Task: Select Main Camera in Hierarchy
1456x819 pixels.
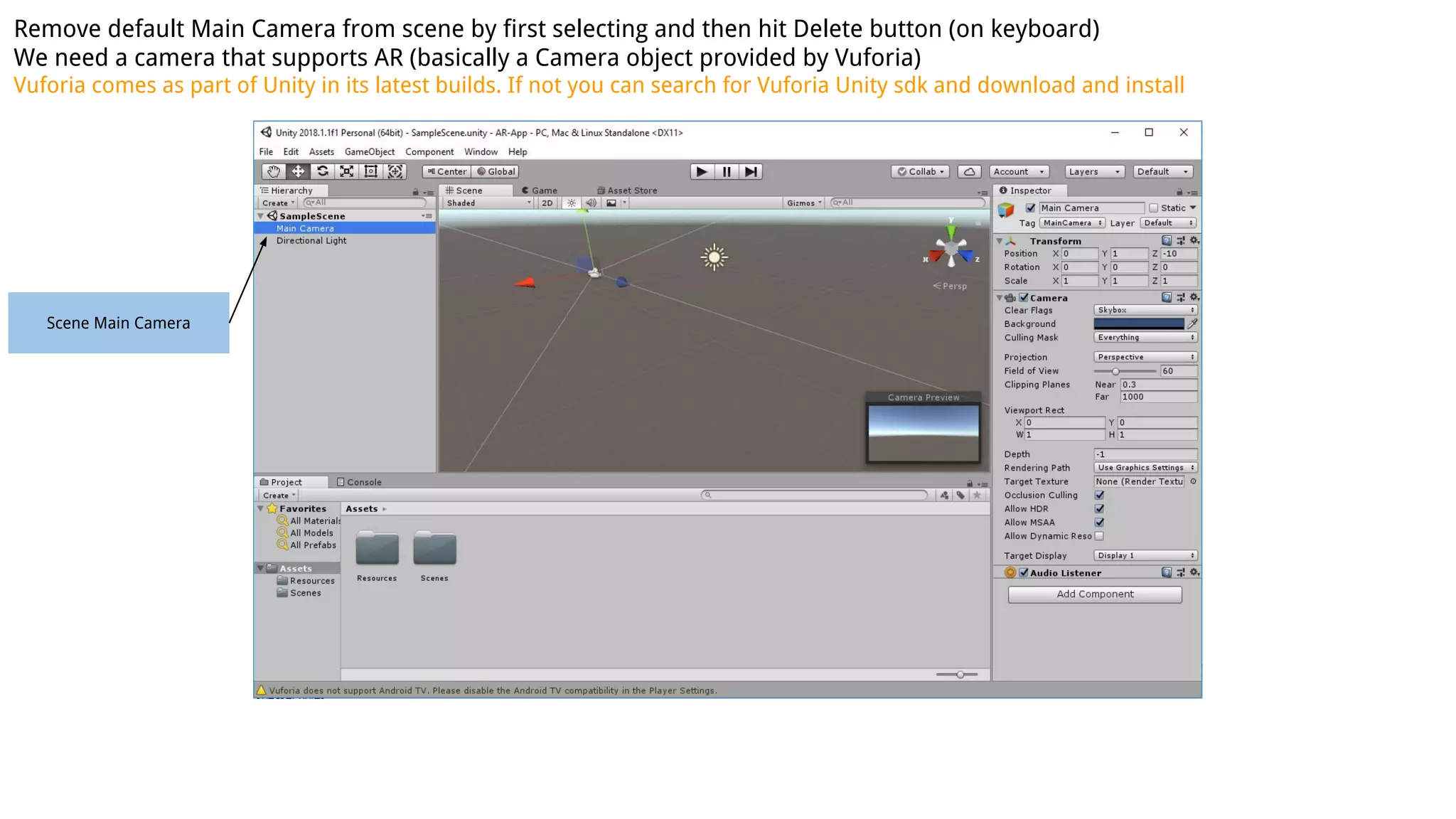Action: pyautogui.click(x=345, y=228)
